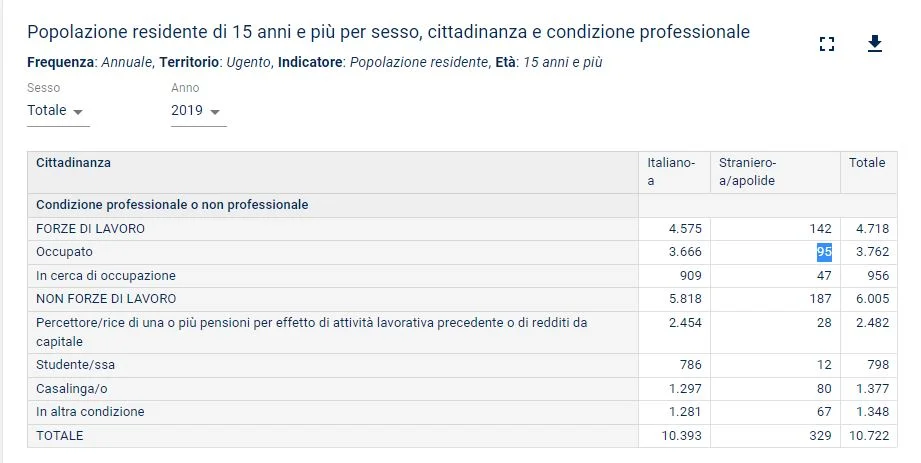This screenshot has width=921, height=463.
Task: Click the arrow next to 2019
Action: [x=215, y=112]
